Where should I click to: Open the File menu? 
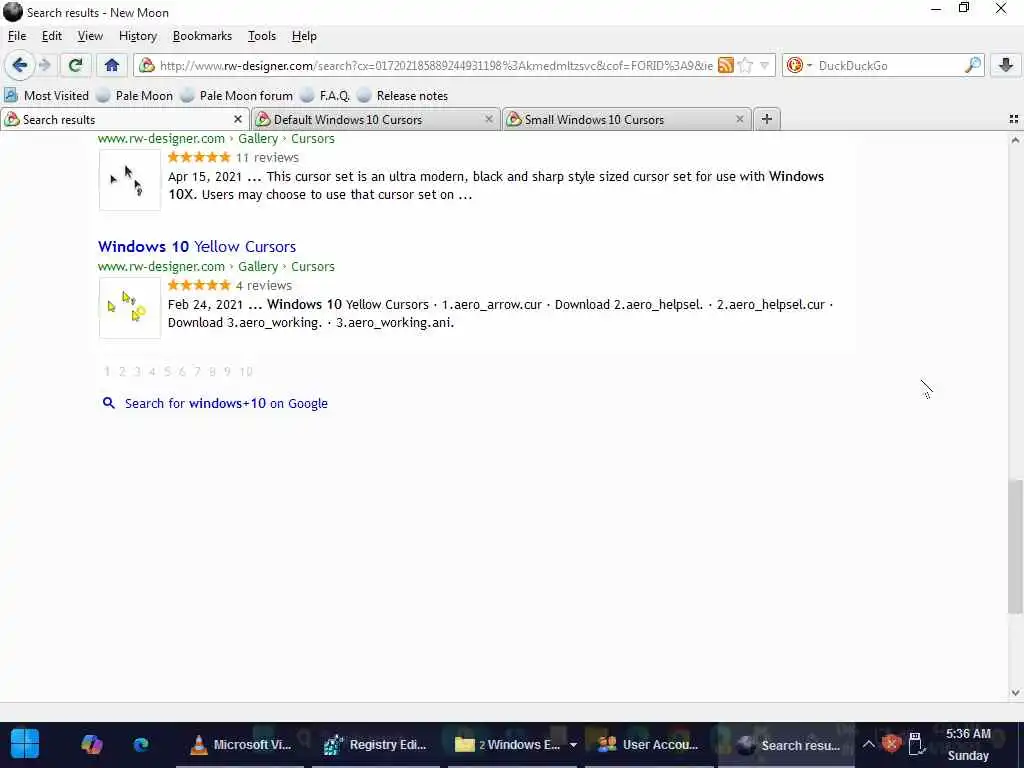click(x=17, y=36)
